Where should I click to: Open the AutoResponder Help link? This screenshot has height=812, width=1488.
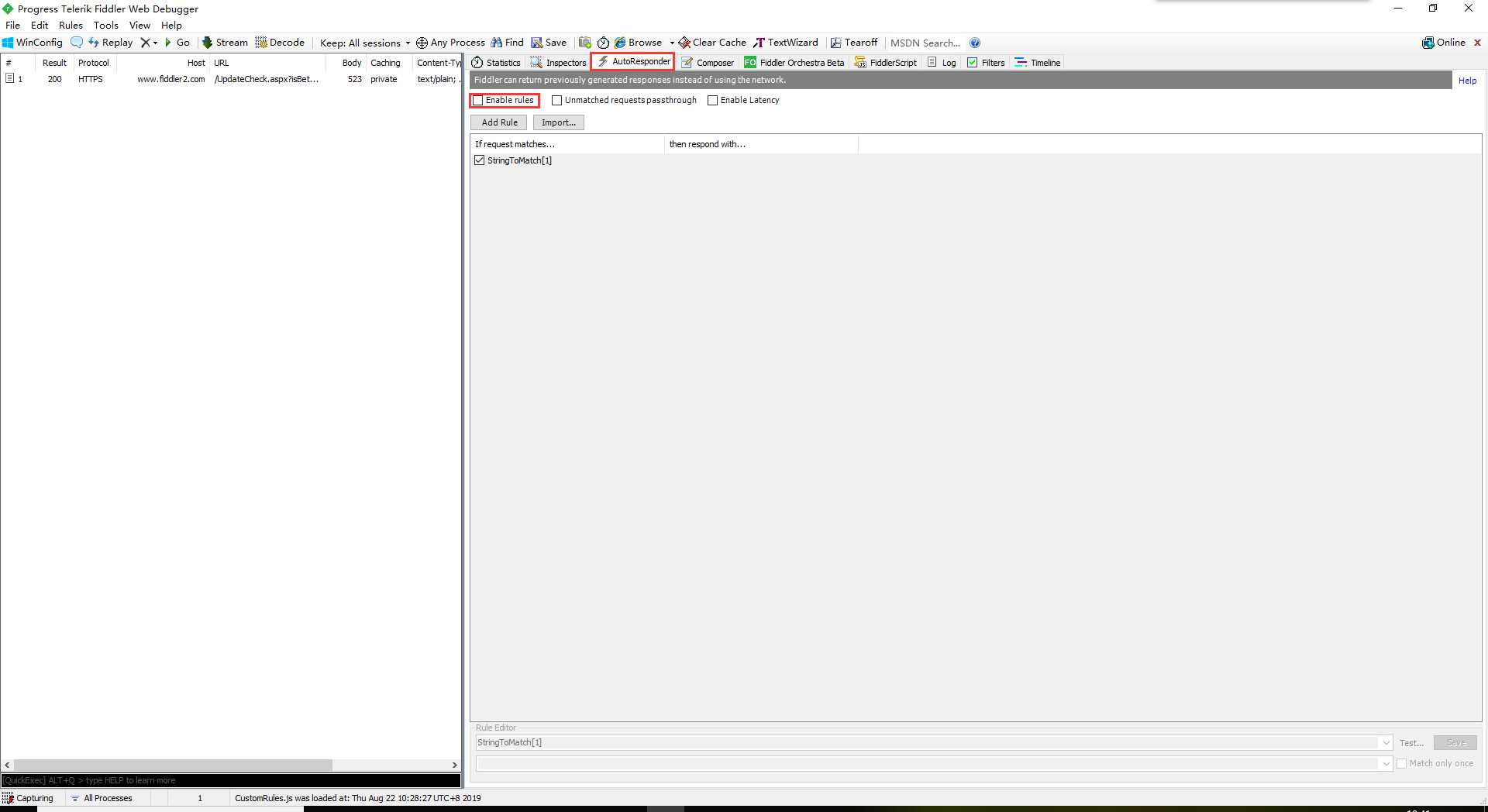[1467, 81]
